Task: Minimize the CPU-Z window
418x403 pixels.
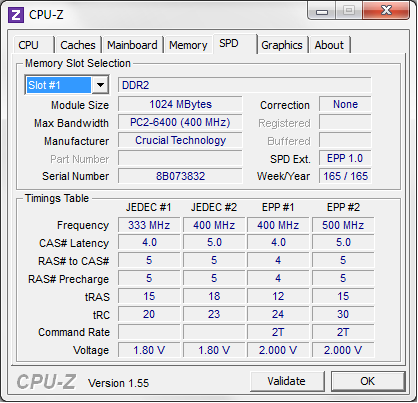Action: [322, 11]
